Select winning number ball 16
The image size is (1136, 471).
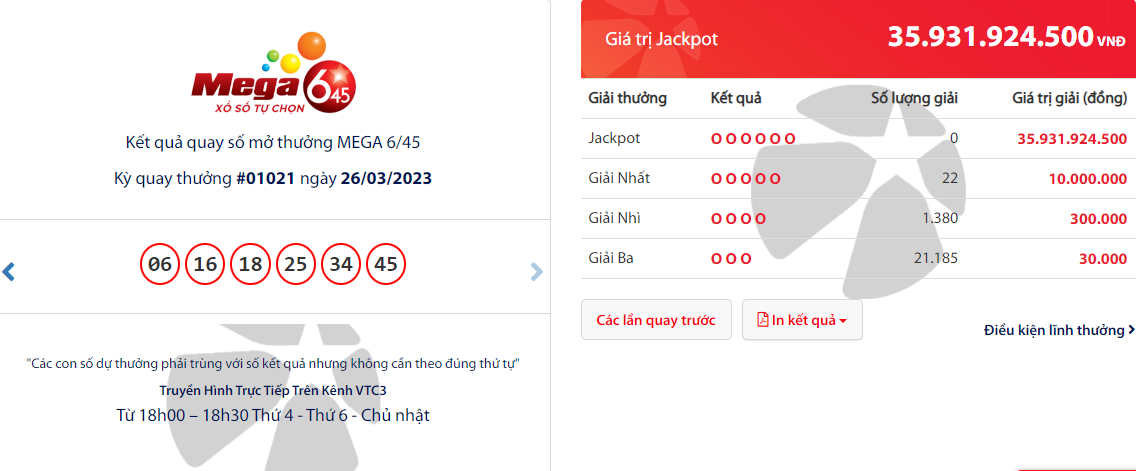tap(205, 264)
